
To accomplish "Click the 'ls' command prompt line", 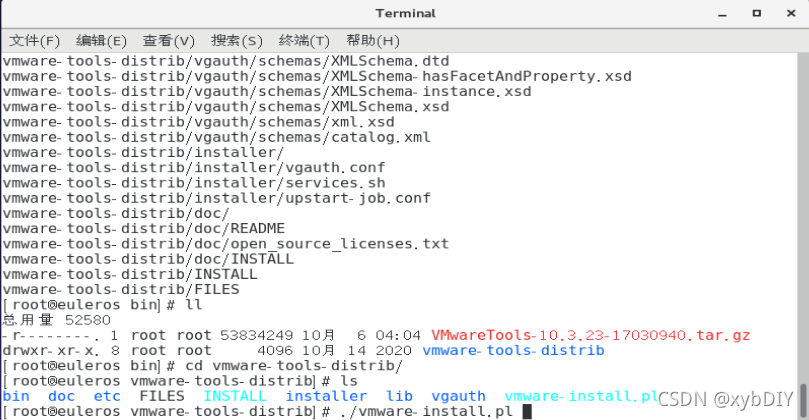I will [180, 381].
